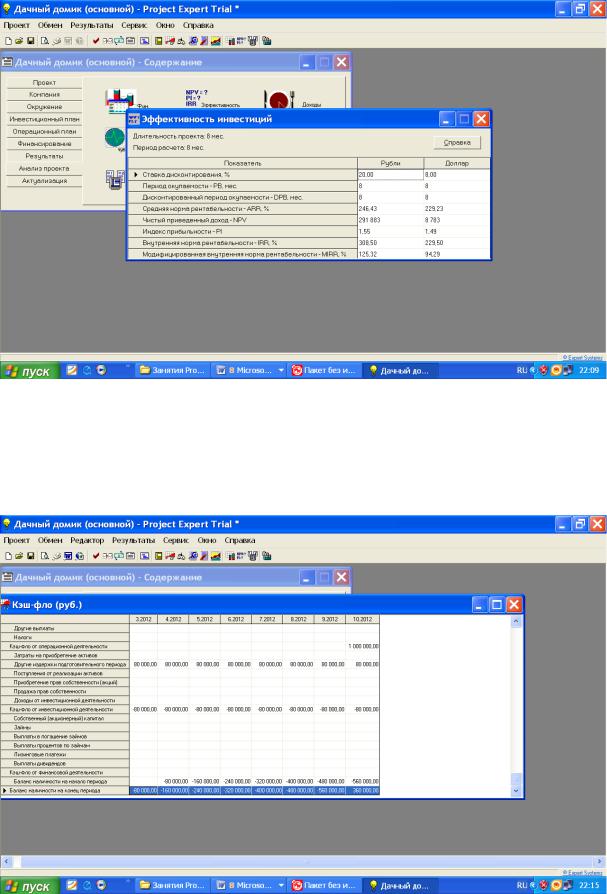The height and width of the screenshot is (894, 607).
Task: Click IRR rubles value 308.50
Action: (x=390, y=243)
